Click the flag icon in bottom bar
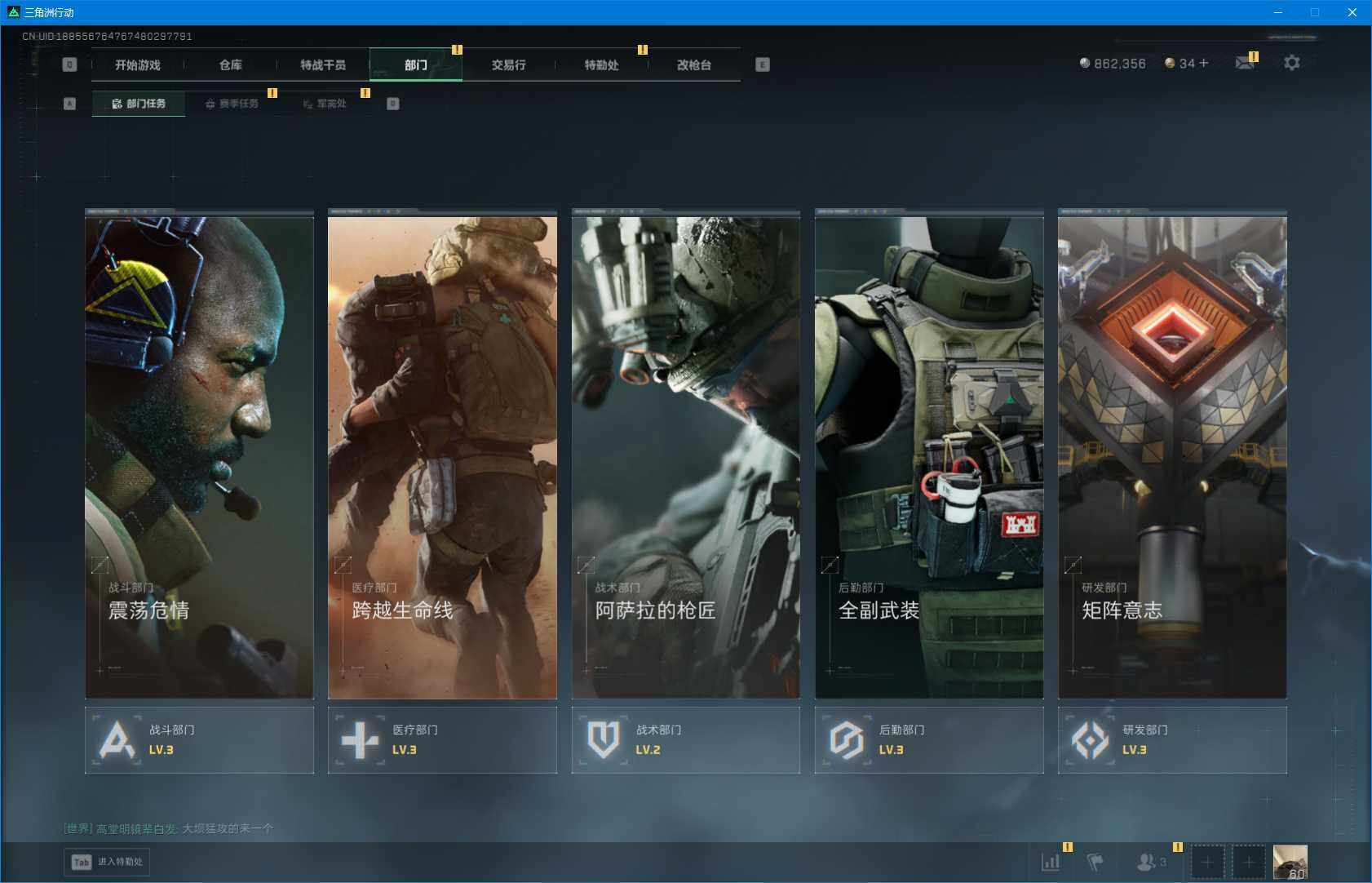The height and width of the screenshot is (883, 1372). pyautogui.click(x=1095, y=862)
